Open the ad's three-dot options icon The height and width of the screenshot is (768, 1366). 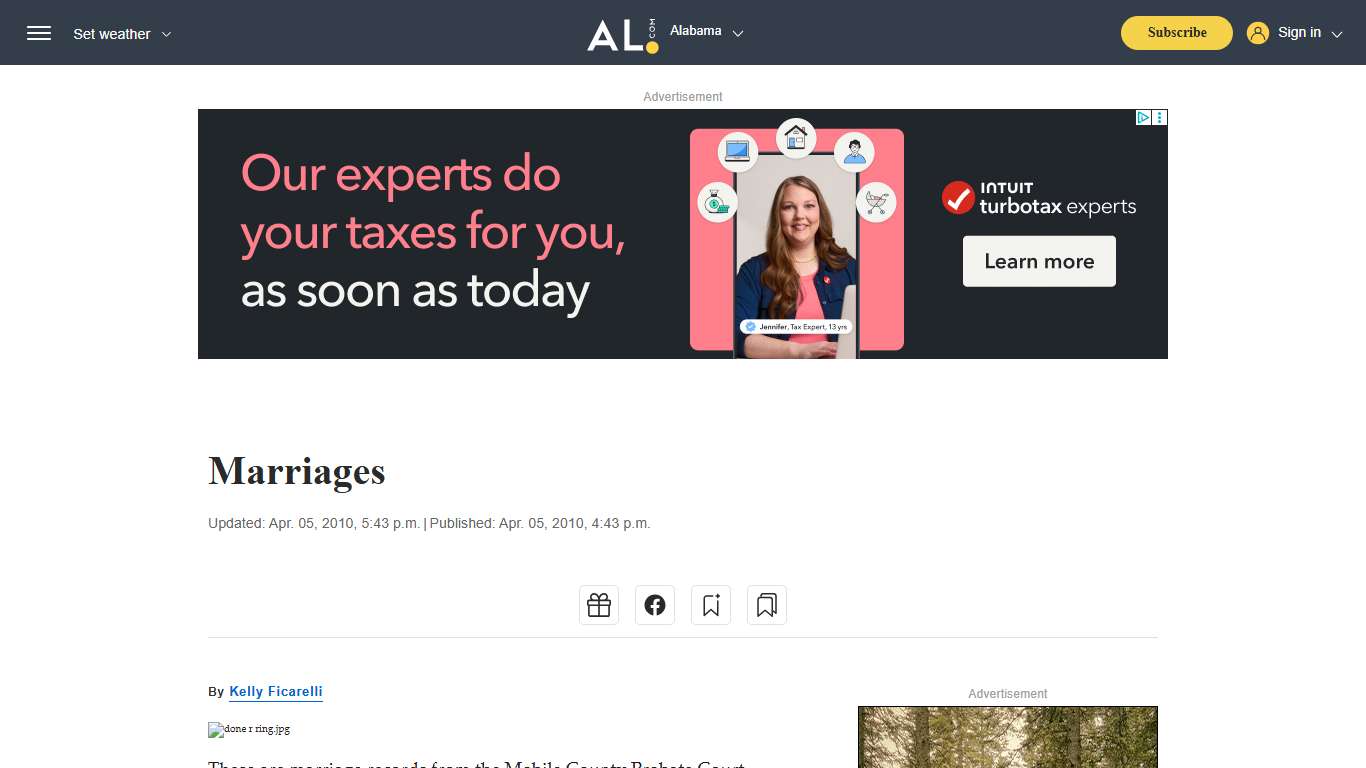pos(1159,116)
